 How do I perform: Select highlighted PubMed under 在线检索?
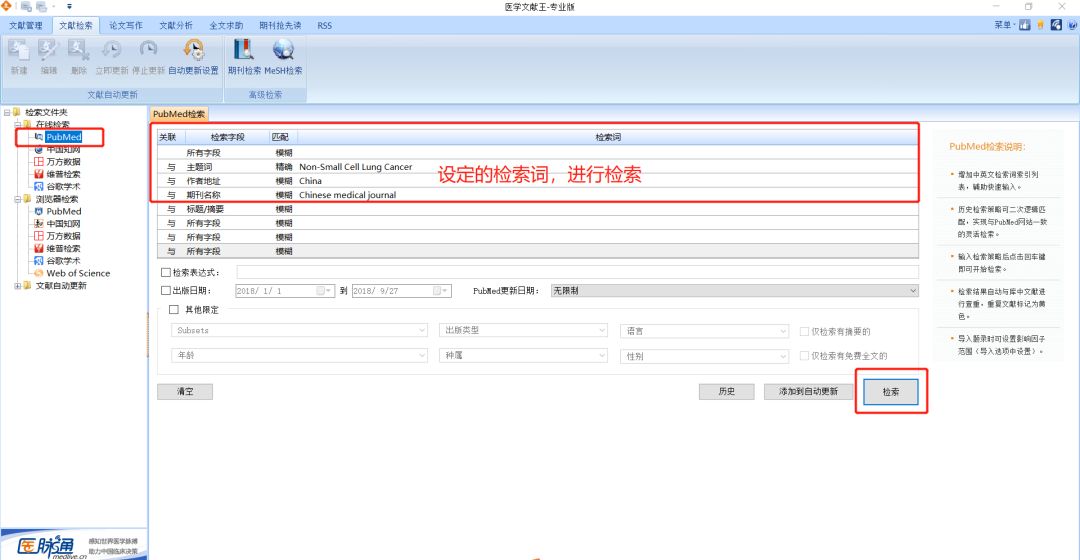tap(63, 137)
